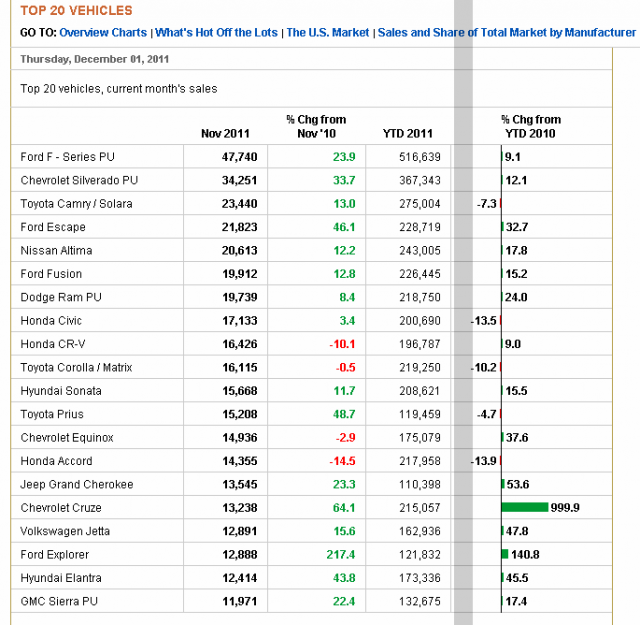This screenshot has width=640, height=625.
Task: Go to What's Hot Off the Lots
Action: click(216, 33)
